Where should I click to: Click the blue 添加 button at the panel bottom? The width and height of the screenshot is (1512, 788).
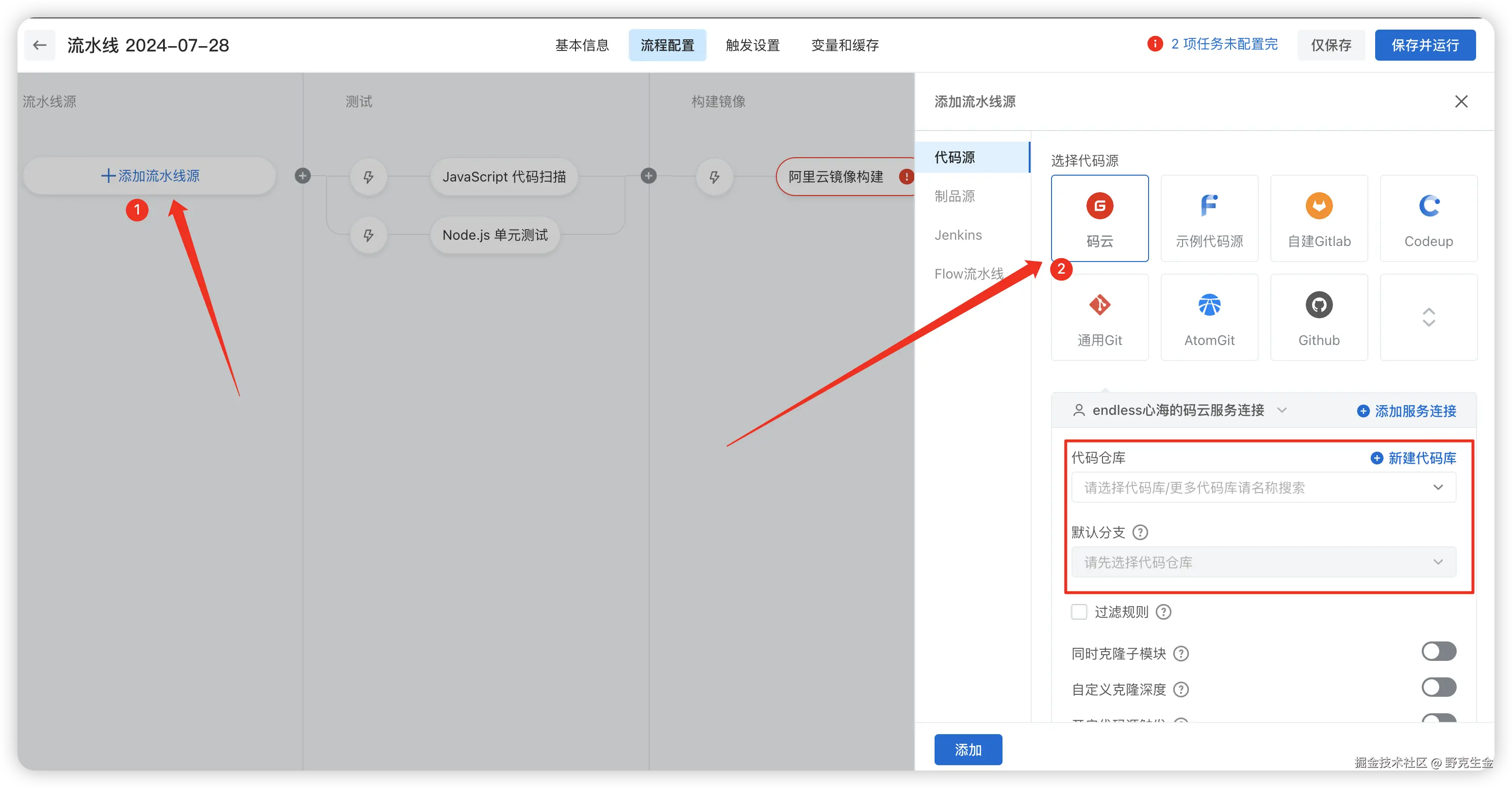pyautogui.click(x=968, y=749)
